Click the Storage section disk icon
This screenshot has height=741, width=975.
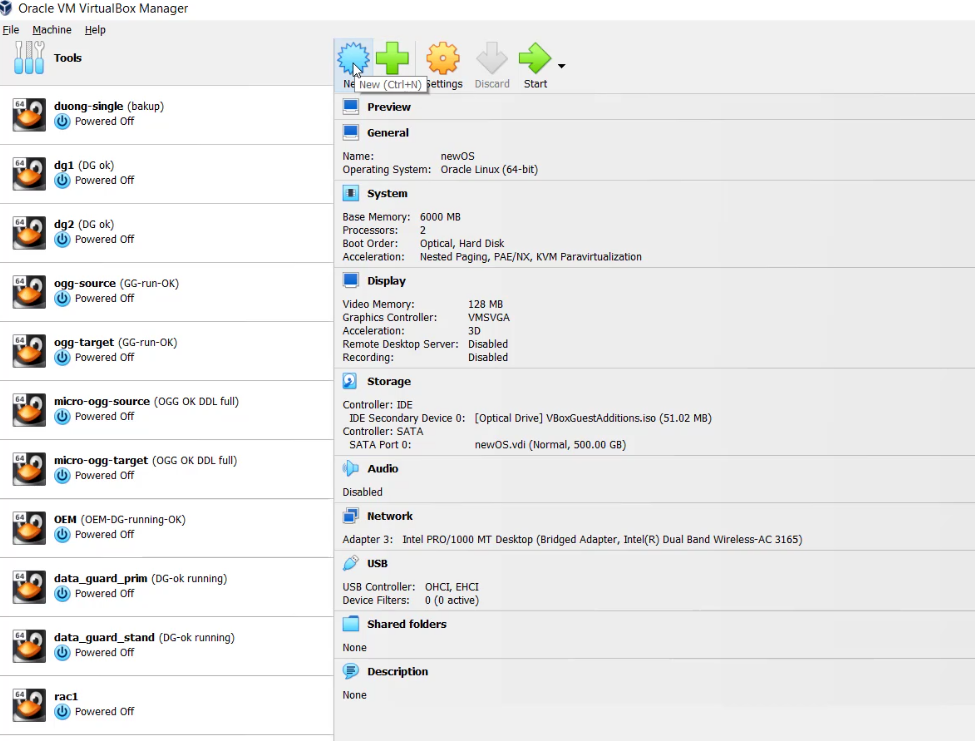[x=350, y=381]
